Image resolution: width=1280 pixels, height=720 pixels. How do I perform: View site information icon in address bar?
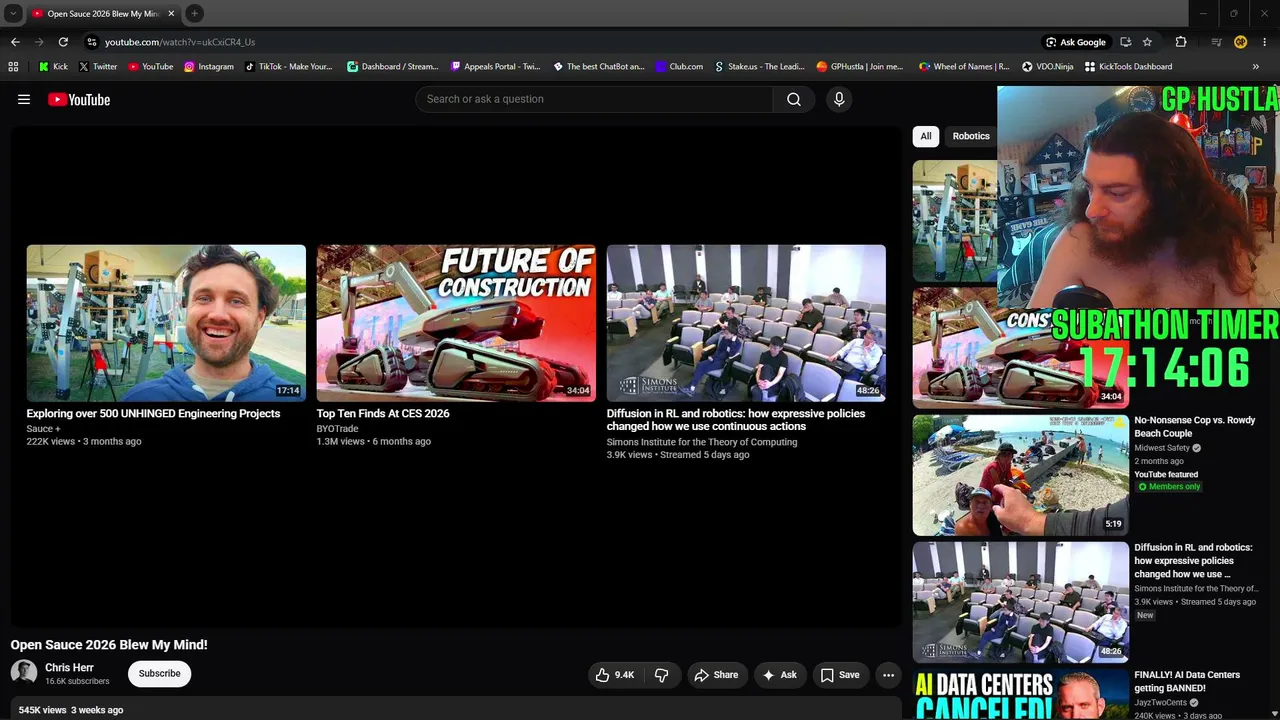(x=91, y=42)
